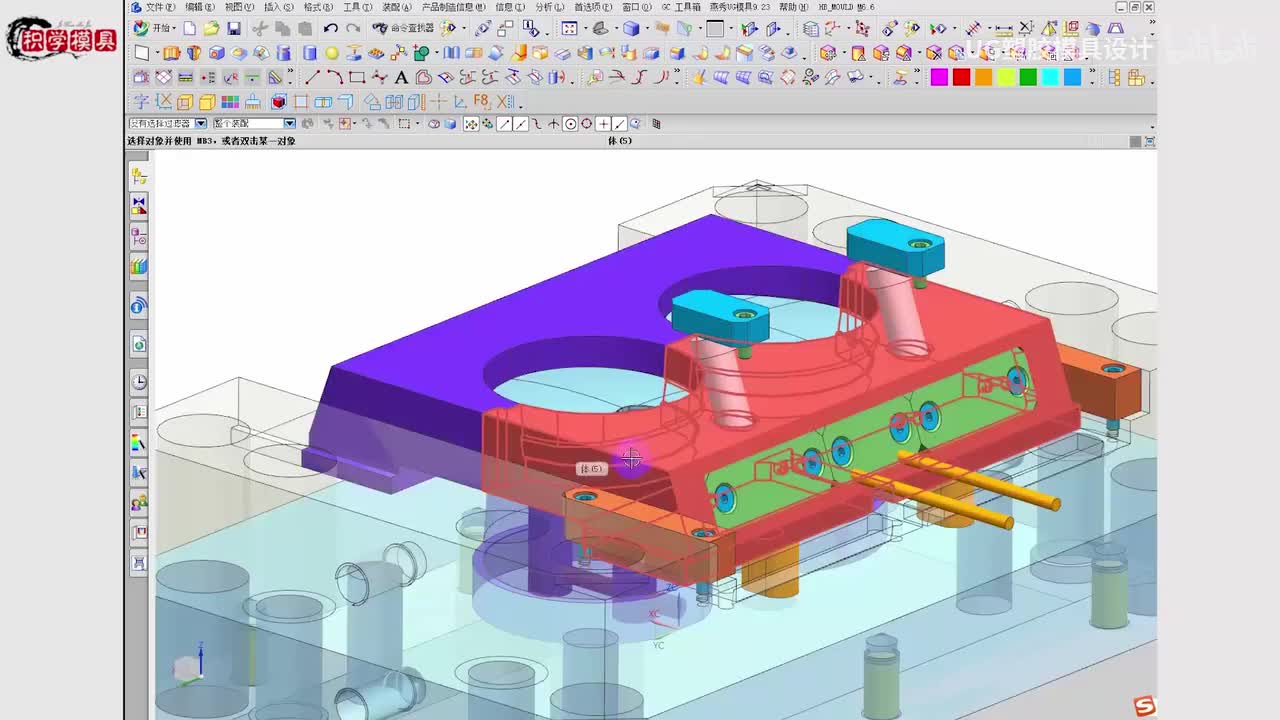Toggle the Intersection snap option
The image size is (1280, 720).
point(553,124)
